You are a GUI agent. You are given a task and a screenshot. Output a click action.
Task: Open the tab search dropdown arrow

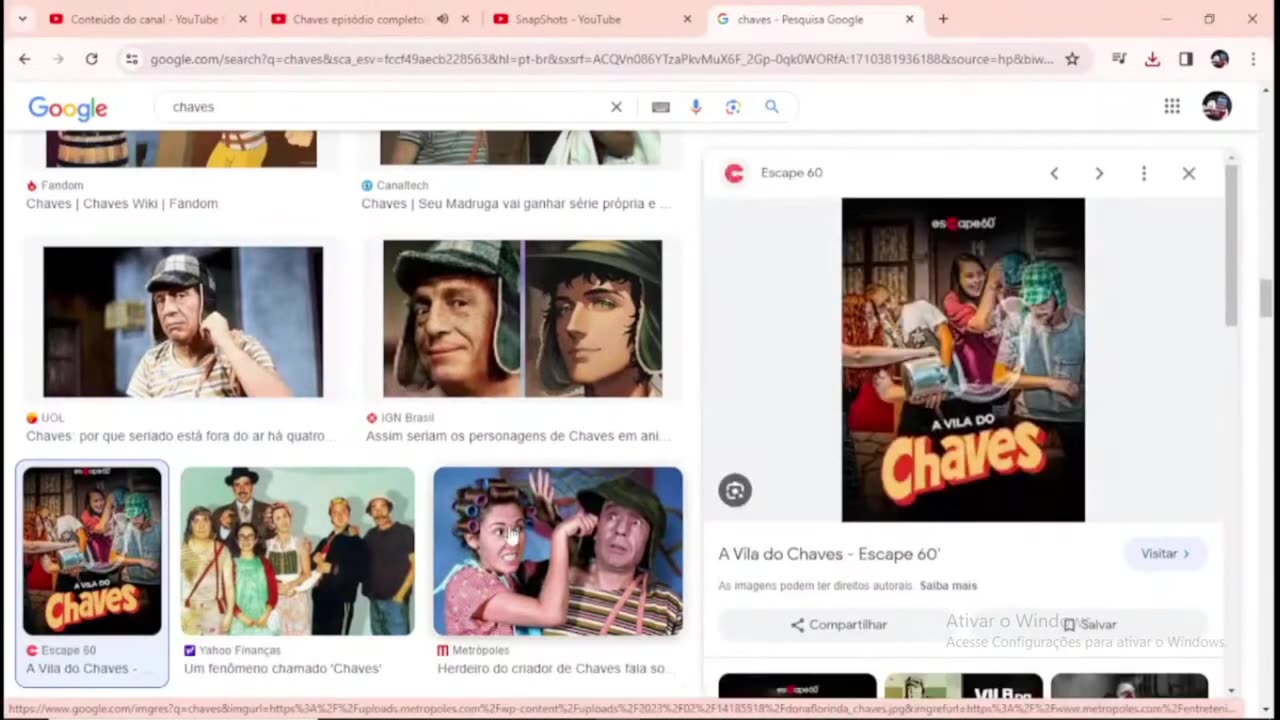(x=22, y=19)
